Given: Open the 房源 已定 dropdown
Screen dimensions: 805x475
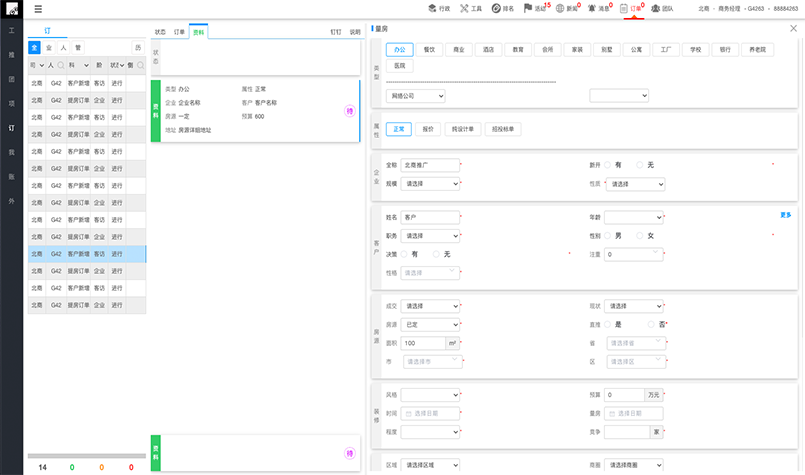Looking at the screenshot, I should pyautogui.click(x=430, y=325).
